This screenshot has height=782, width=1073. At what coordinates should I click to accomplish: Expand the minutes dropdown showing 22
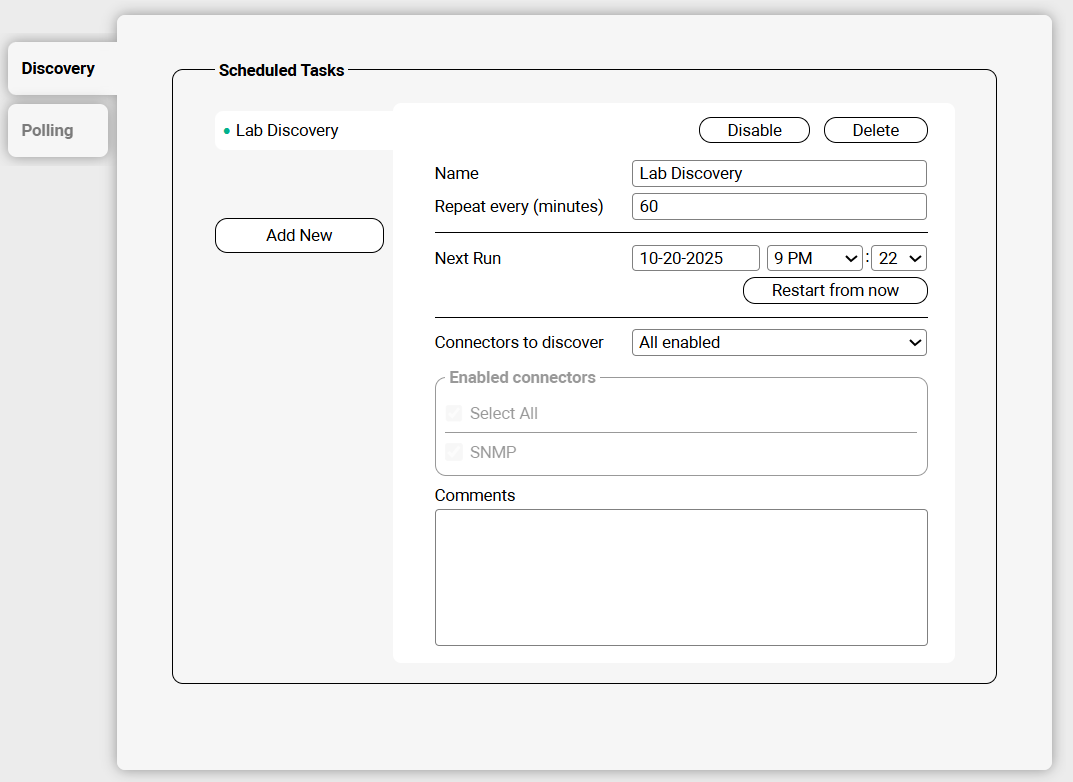tap(899, 259)
